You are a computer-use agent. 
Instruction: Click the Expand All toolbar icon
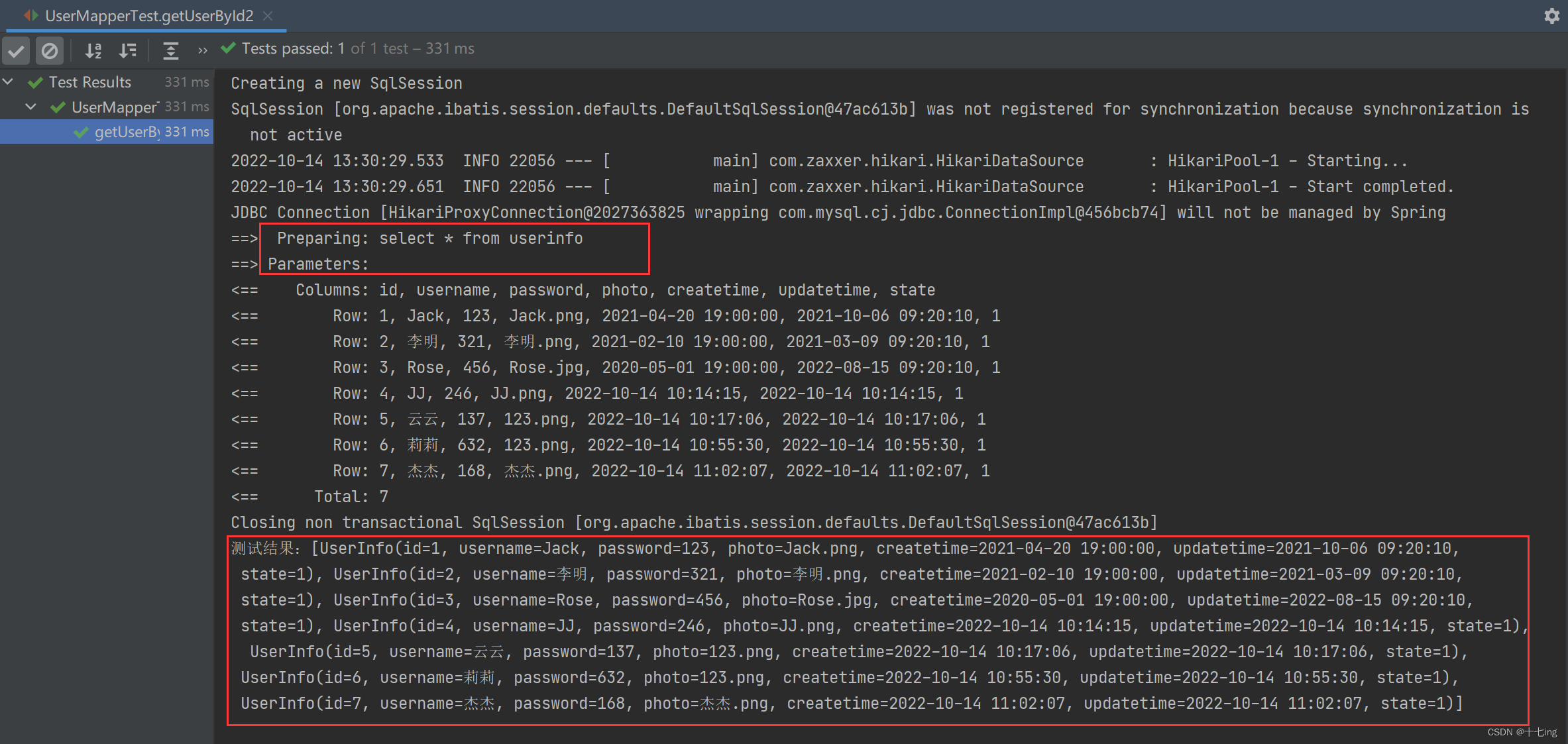[x=170, y=50]
